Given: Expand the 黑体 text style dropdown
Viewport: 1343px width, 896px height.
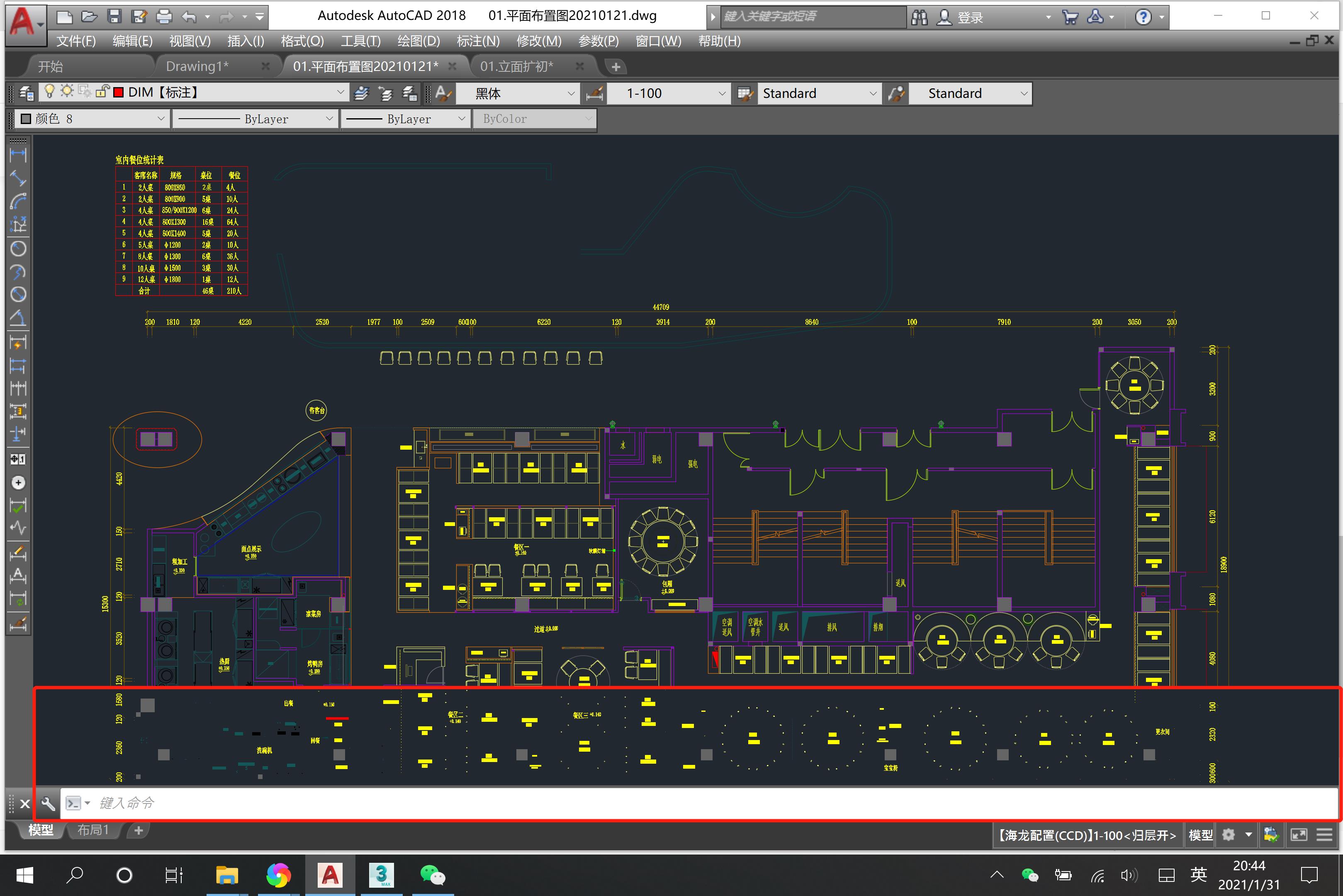Looking at the screenshot, I should (571, 93).
